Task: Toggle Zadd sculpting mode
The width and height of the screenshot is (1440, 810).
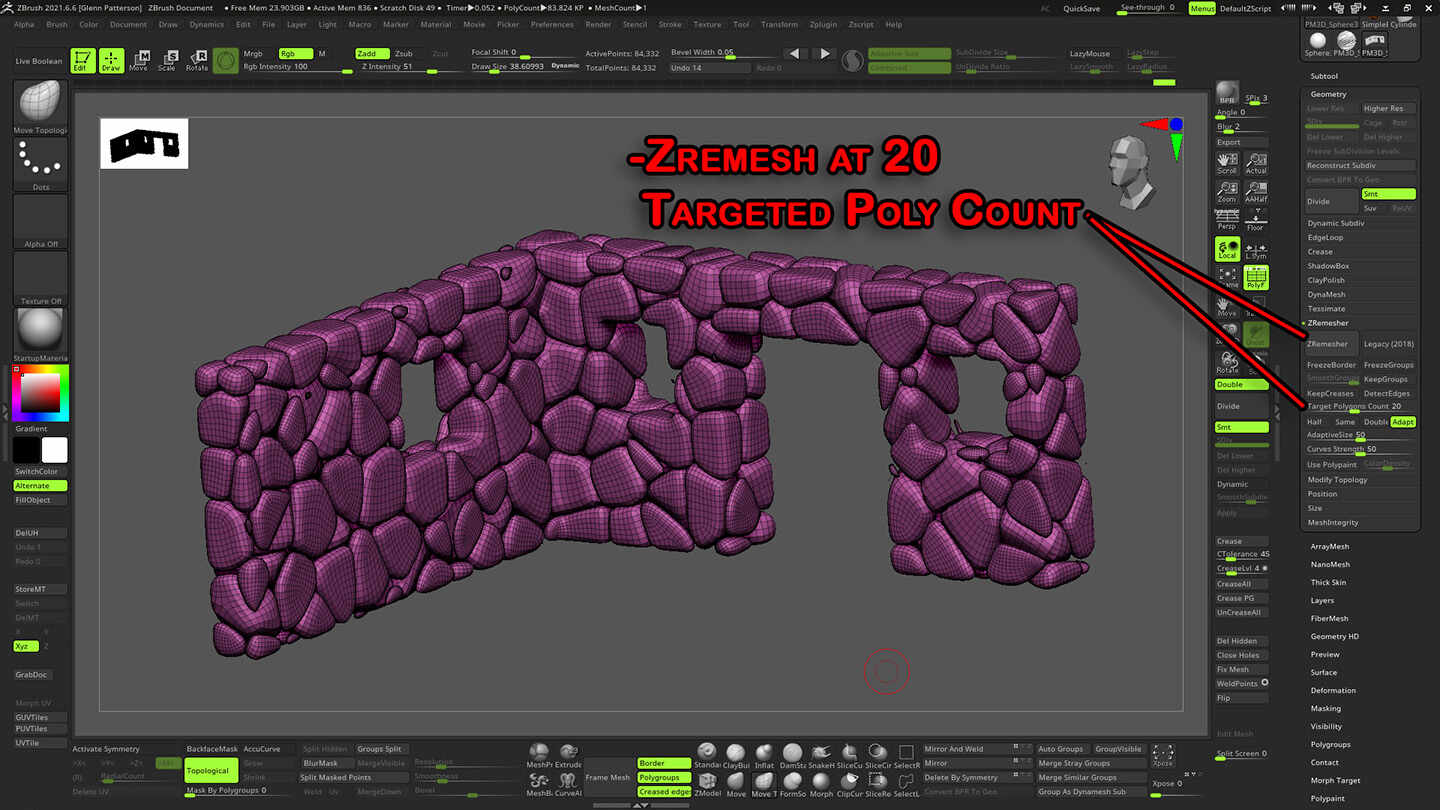Action: click(372, 54)
